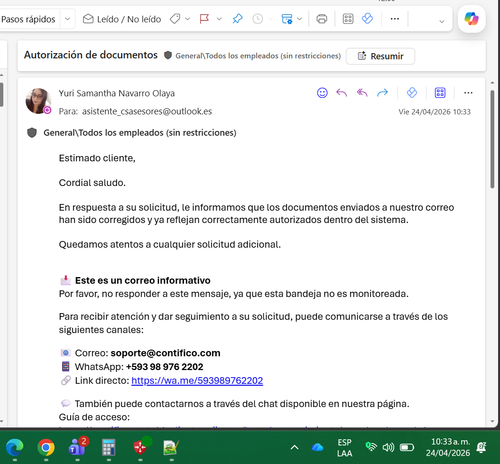Reply to the message
The height and width of the screenshot is (464, 500).
[342, 93]
